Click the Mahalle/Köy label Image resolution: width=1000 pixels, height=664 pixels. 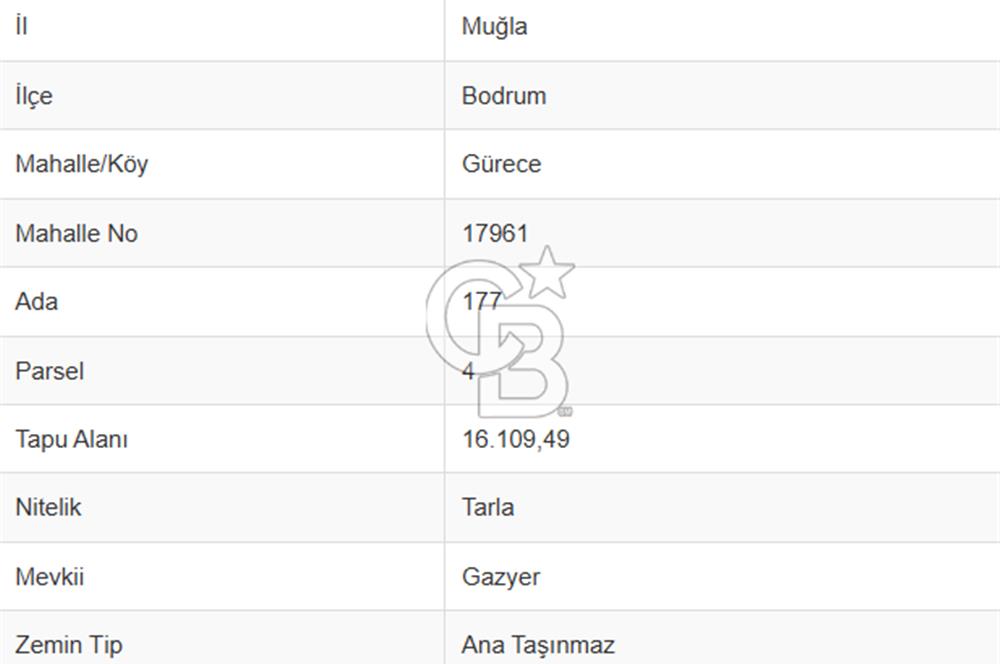pyautogui.click(x=81, y=164)
